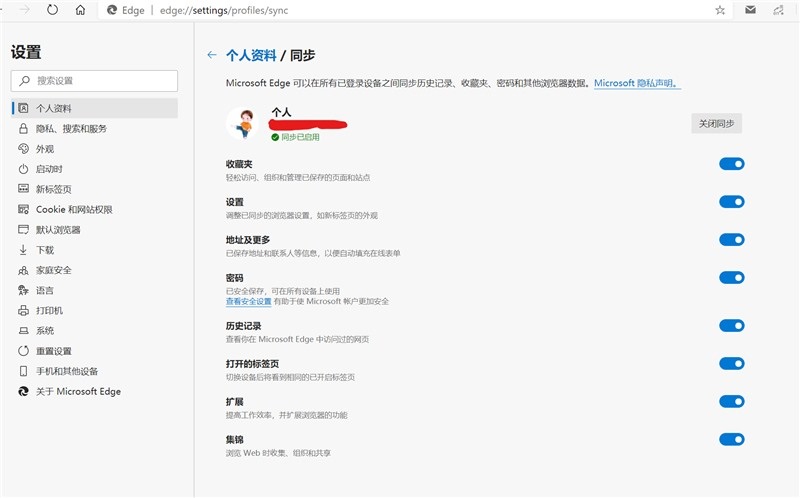The width and height of the screenshot is (800, 498).
Task: Open 系统 settings section
Action: (94, 331)
